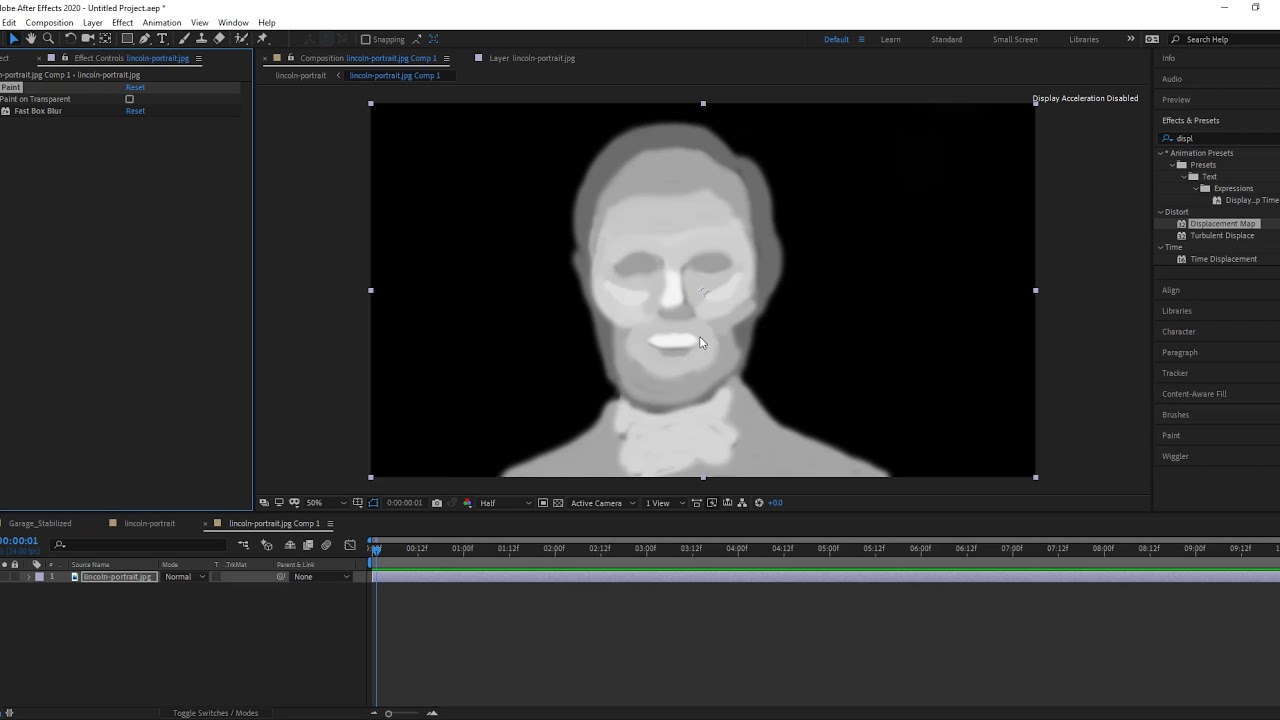Screen dimensions: 1280x720
Task: Click the snapshot camera icon in viewer
Action: (x=436, y=503)
